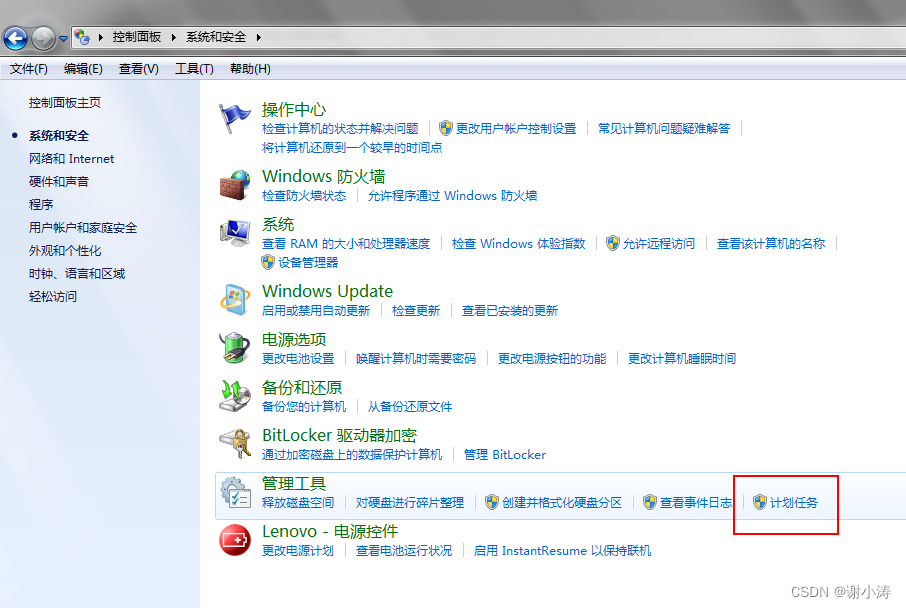This screenshot has width=906, height=608.
Task: Expand breadcrumb arrow before 控制面板
Action: [x=101, y=37]
